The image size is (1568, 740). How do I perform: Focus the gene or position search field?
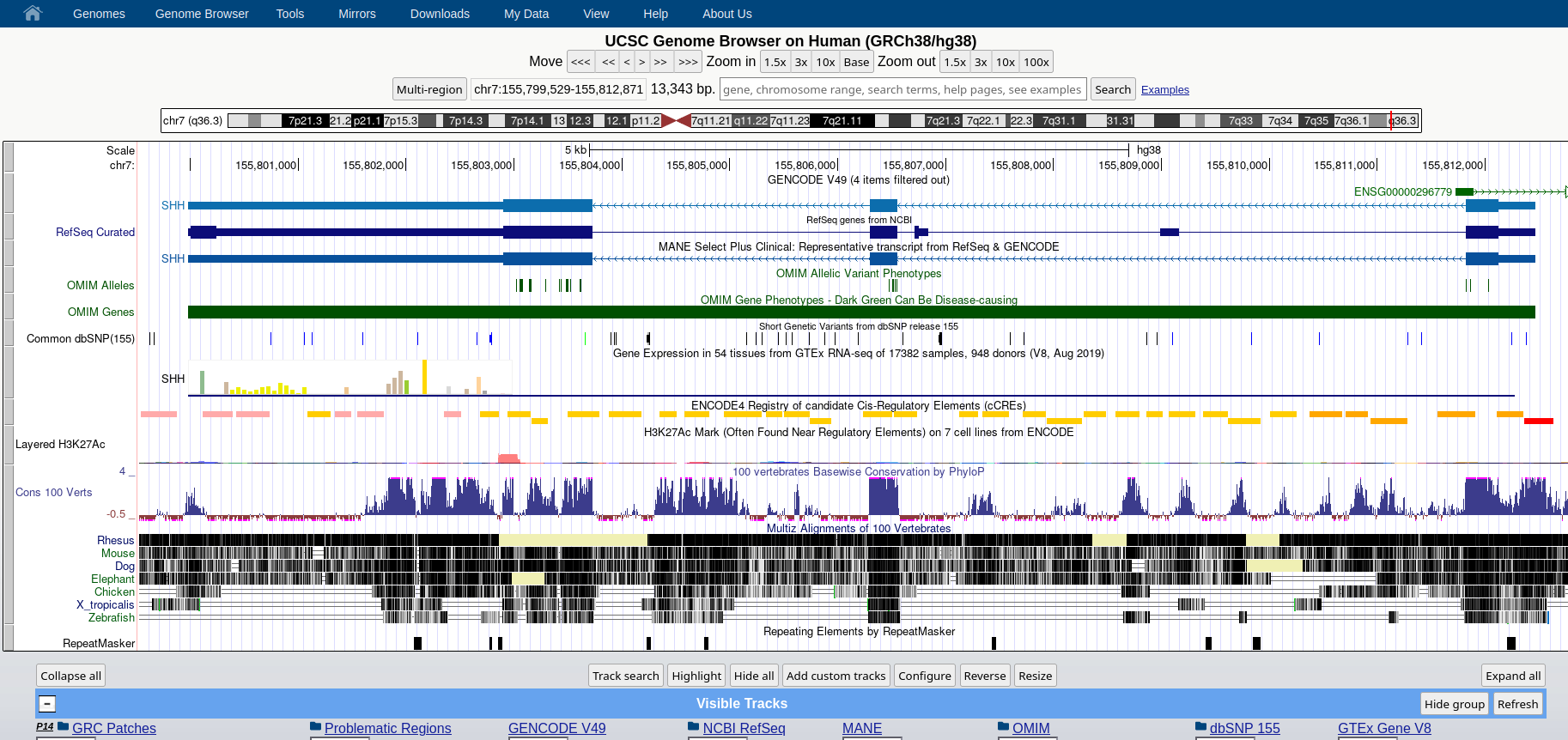(903, 89)
